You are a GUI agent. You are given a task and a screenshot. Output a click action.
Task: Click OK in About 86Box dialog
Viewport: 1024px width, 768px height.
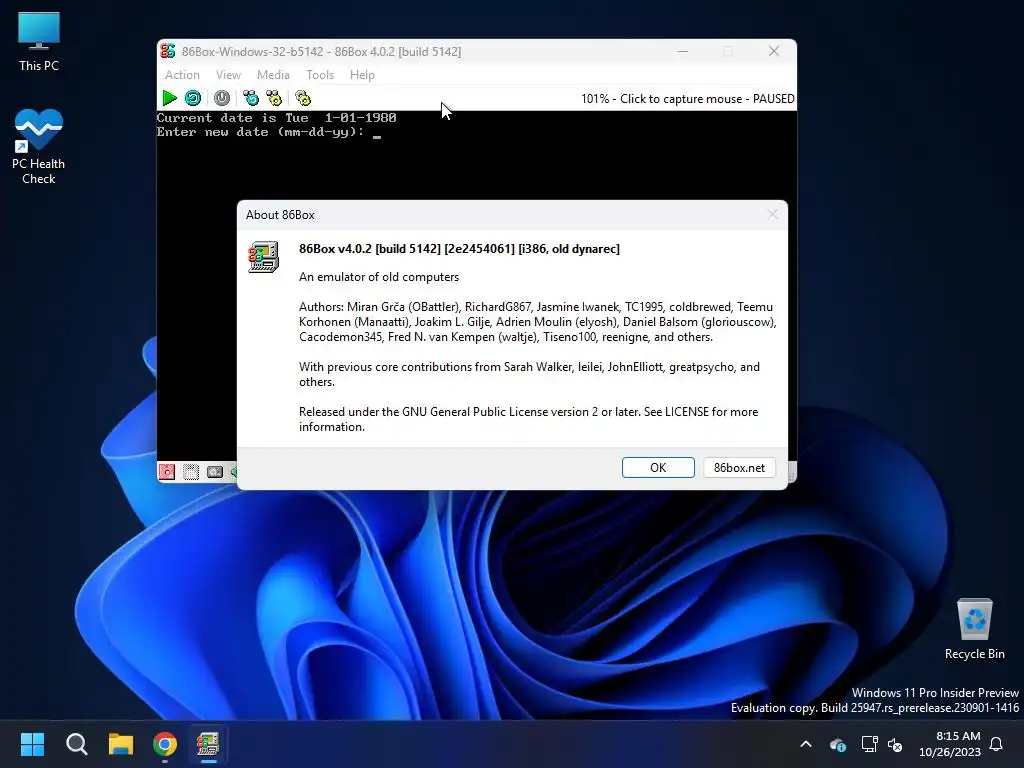click(x=658, y=468)
